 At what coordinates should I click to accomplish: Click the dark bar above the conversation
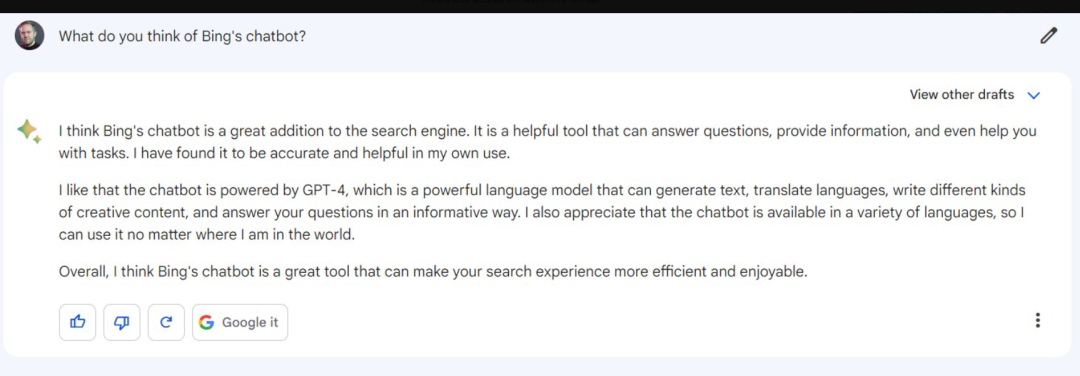540,6
